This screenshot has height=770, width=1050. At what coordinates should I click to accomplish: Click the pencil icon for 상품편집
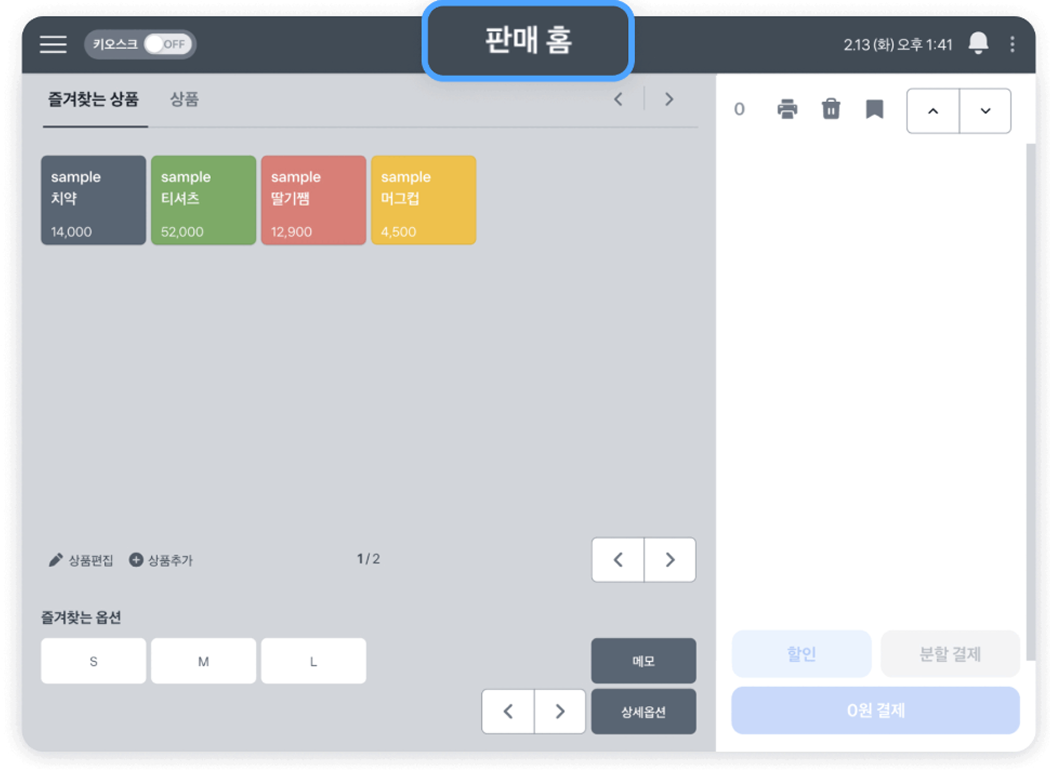pyautogui.click(x=55, y=560)
